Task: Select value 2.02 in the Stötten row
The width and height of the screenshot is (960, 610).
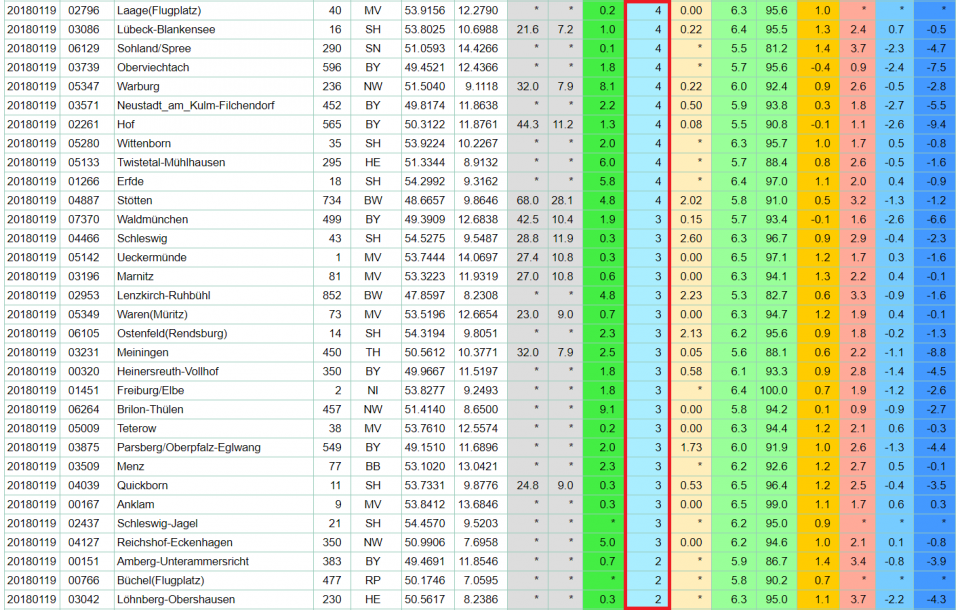Action: pos(690,200)
